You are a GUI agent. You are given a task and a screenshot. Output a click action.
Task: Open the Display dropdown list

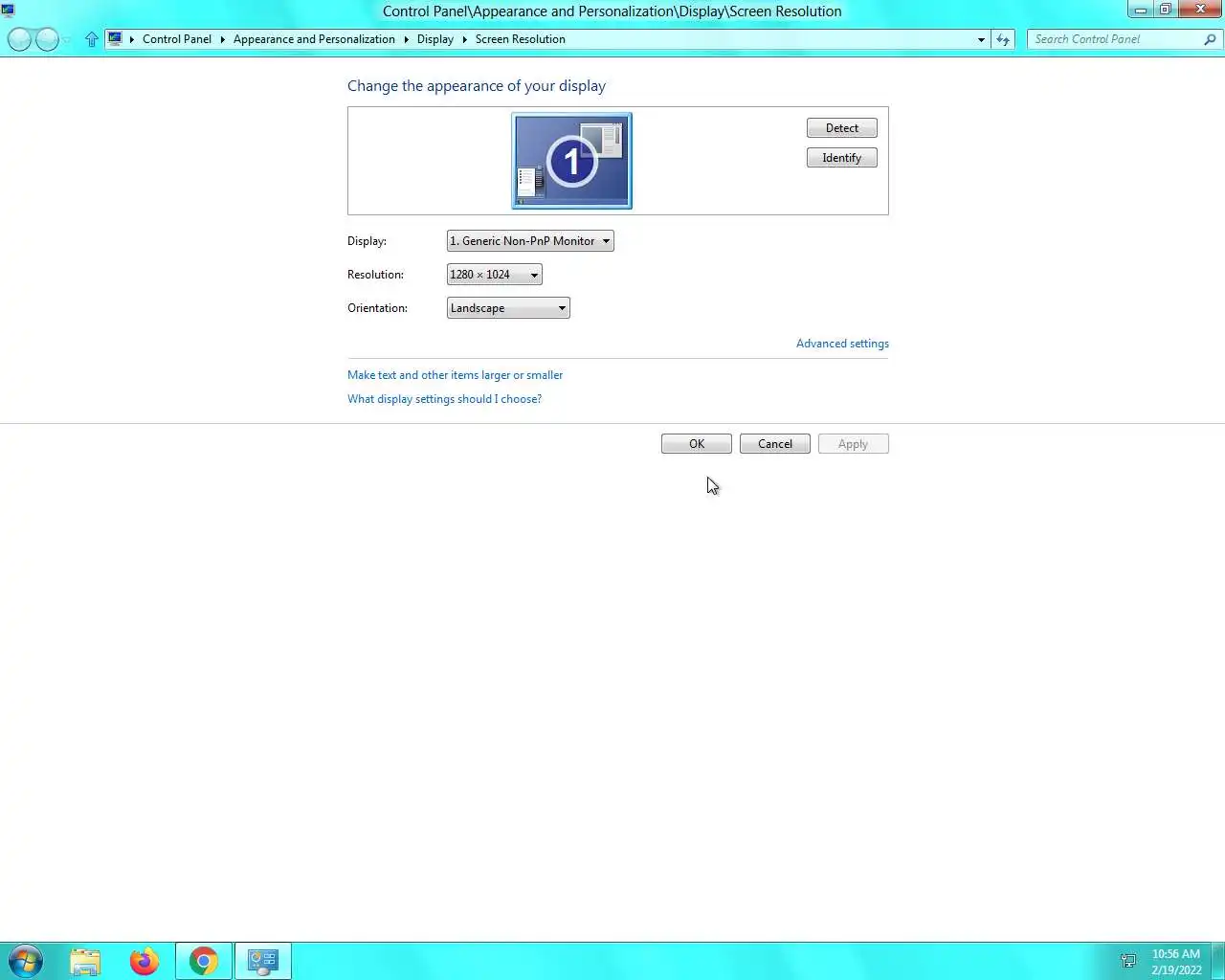pos(530,241)
